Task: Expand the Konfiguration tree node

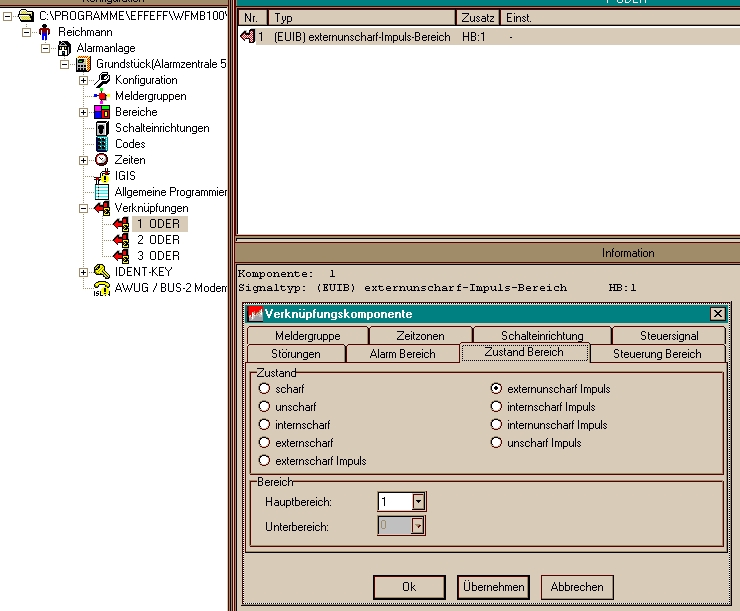Action: click(84, 80)
